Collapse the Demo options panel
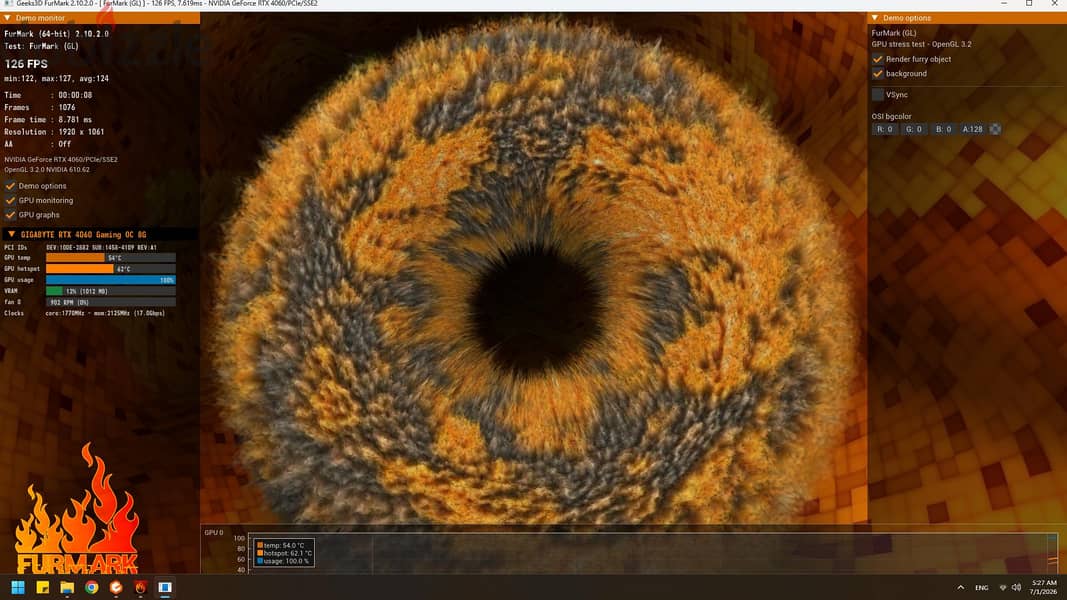Image resolution: width=1067 pixels, height=600 pixels. [x=875, y=18]
